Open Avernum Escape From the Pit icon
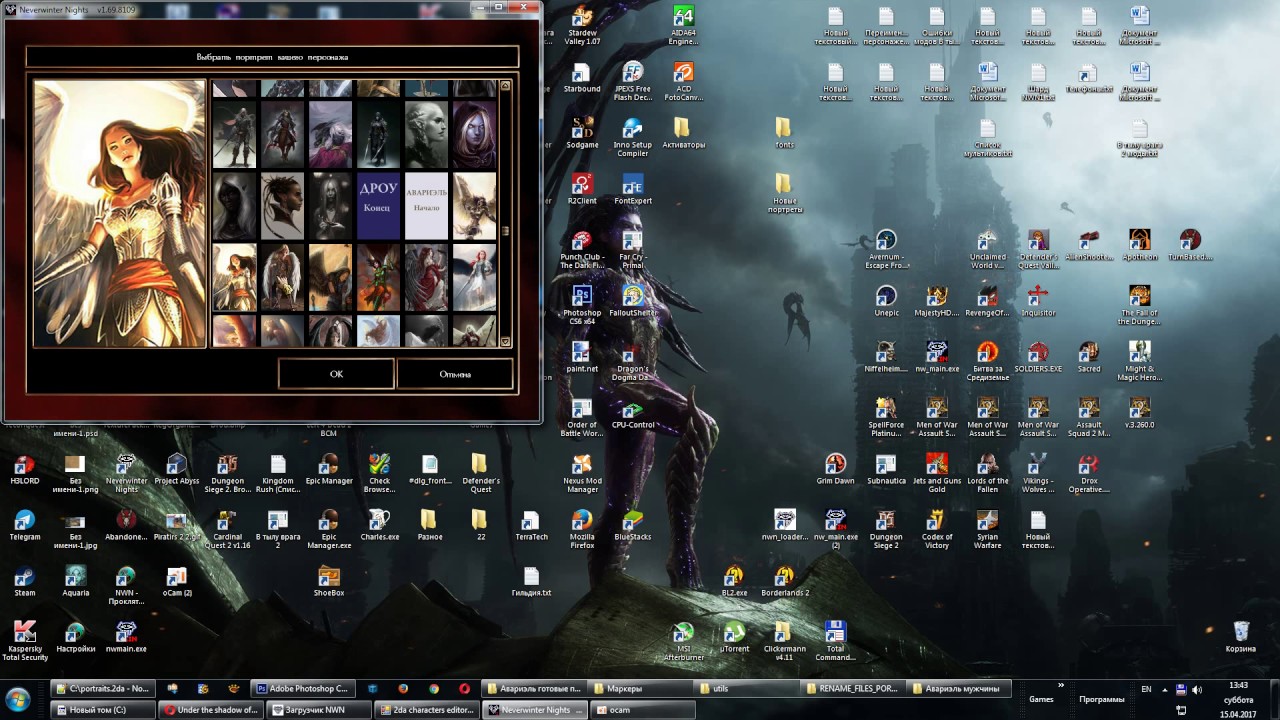 pos(886,250)
